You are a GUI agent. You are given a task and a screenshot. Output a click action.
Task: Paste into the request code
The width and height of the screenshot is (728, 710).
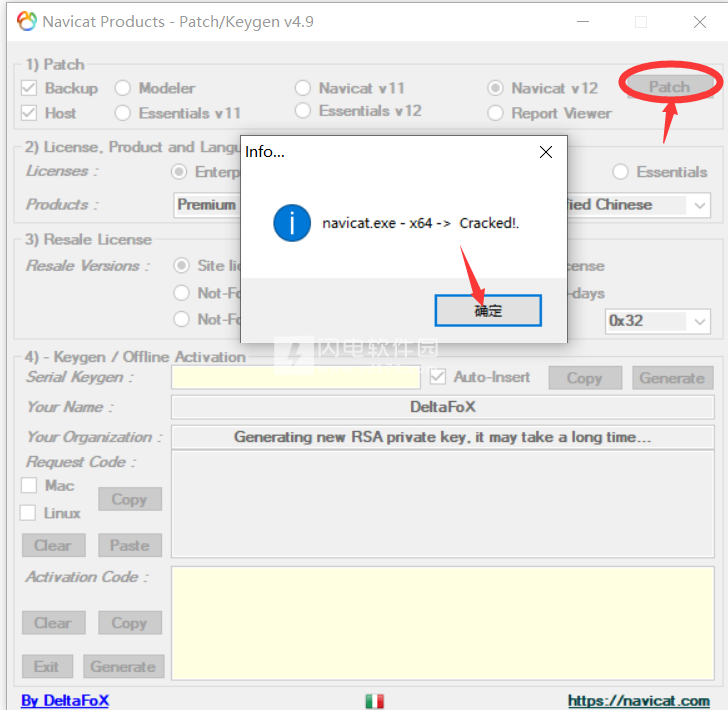click(x=130, y=545)
